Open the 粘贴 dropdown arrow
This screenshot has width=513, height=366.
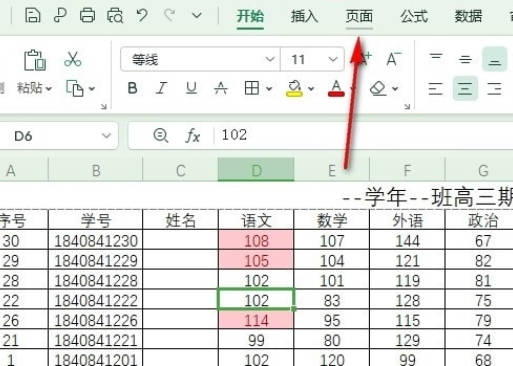49,89
